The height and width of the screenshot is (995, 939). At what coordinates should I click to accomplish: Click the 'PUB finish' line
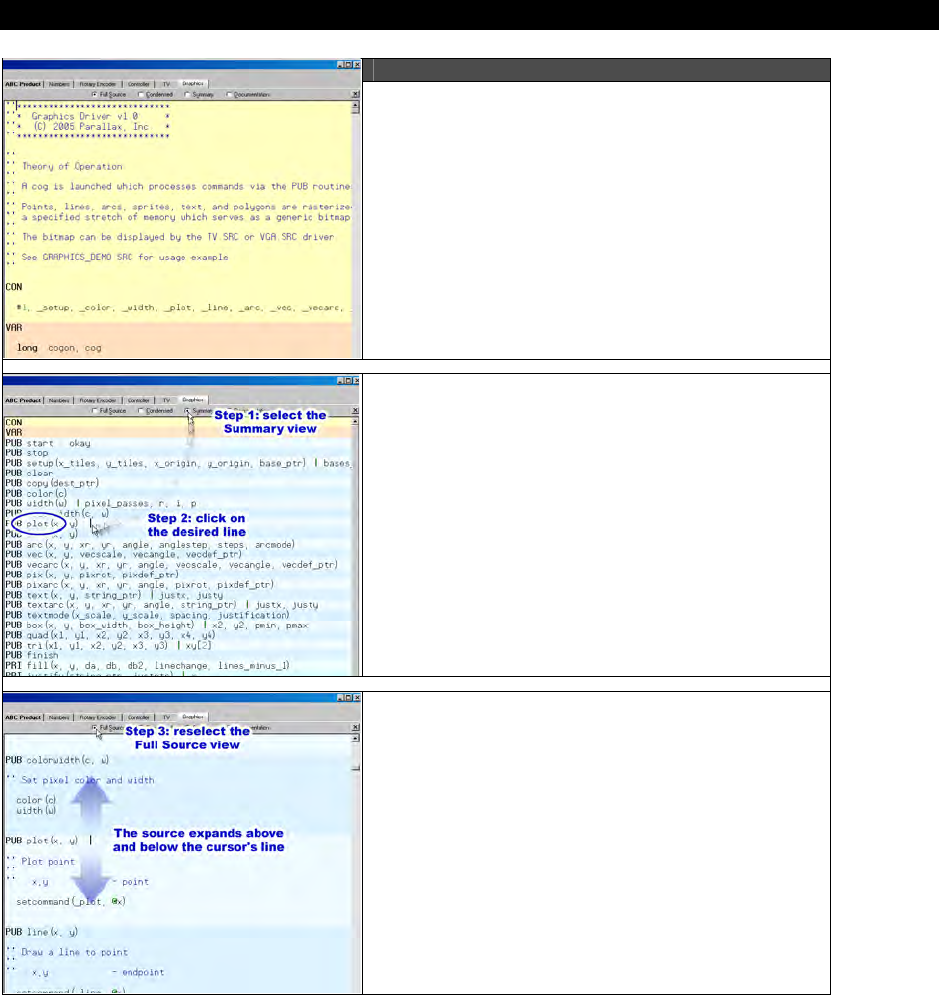point(32,656)
